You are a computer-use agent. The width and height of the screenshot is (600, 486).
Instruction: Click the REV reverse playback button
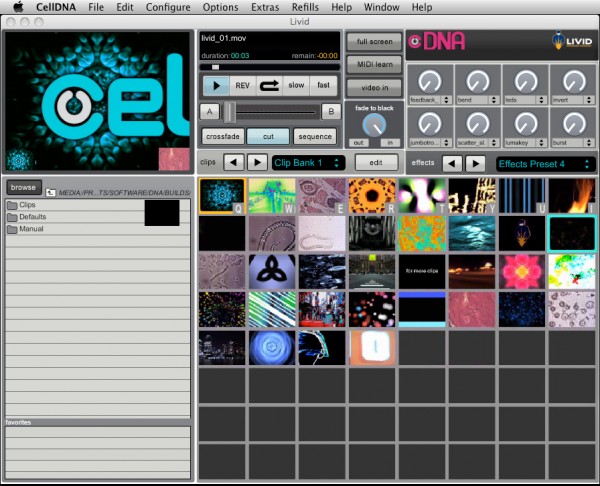(x=243, y=85)
